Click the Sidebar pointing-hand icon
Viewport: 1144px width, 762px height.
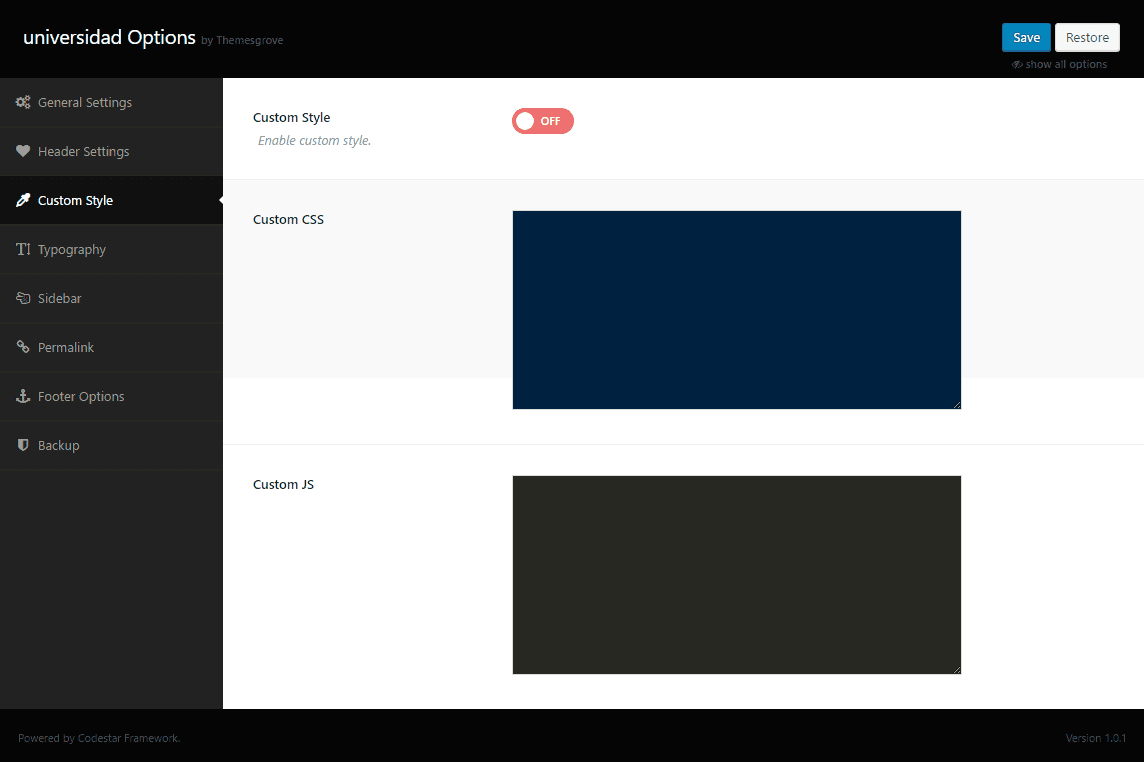[x=23, y=299]
